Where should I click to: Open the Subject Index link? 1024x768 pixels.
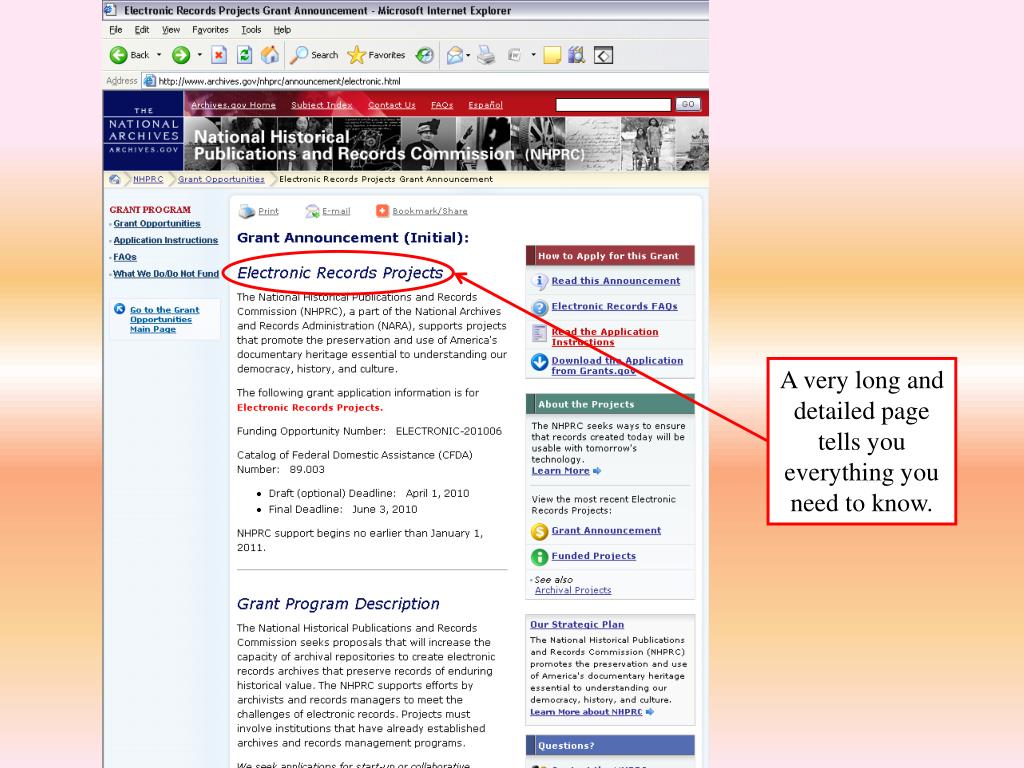[322, 105]
